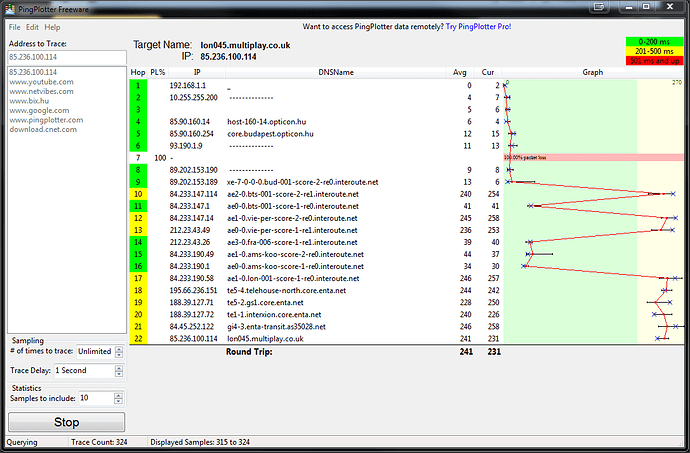Viewport: 690px width, 453px height.
Task: Open the Edit menu
Action: coord(33,27)
